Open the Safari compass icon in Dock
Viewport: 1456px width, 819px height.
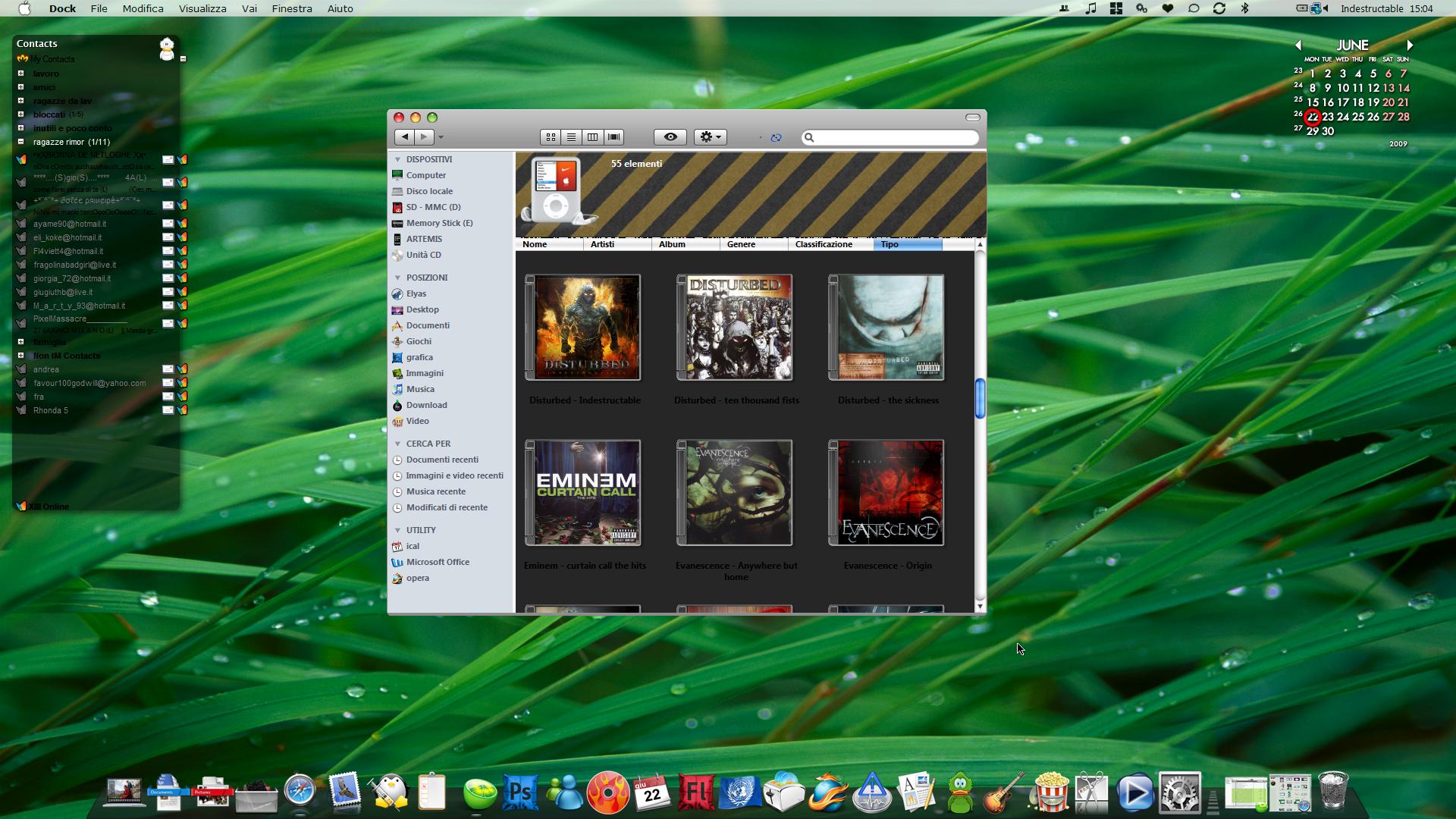click(300, 791)
